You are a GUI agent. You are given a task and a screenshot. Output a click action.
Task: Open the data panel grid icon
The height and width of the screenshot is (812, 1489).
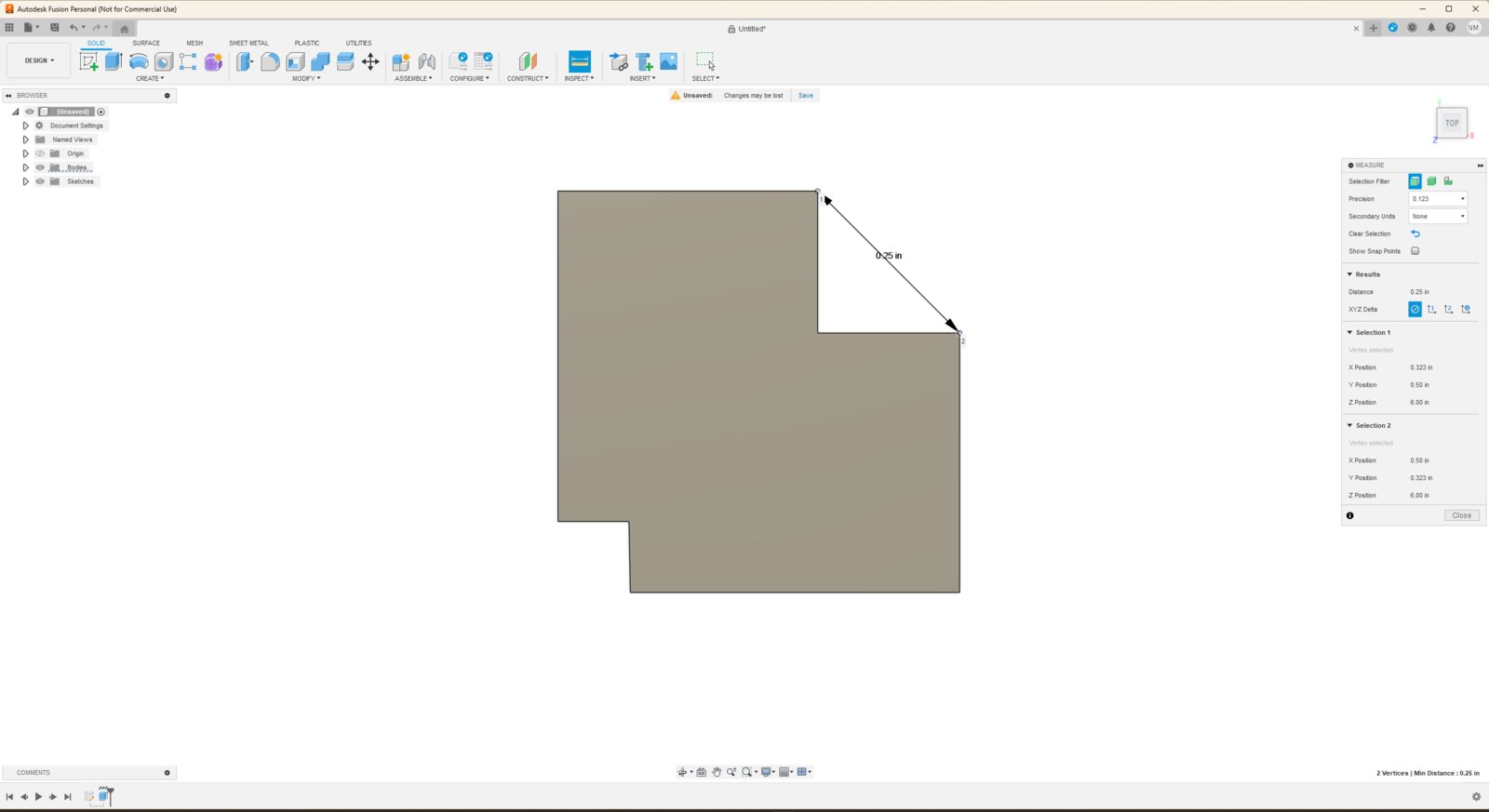9,28
